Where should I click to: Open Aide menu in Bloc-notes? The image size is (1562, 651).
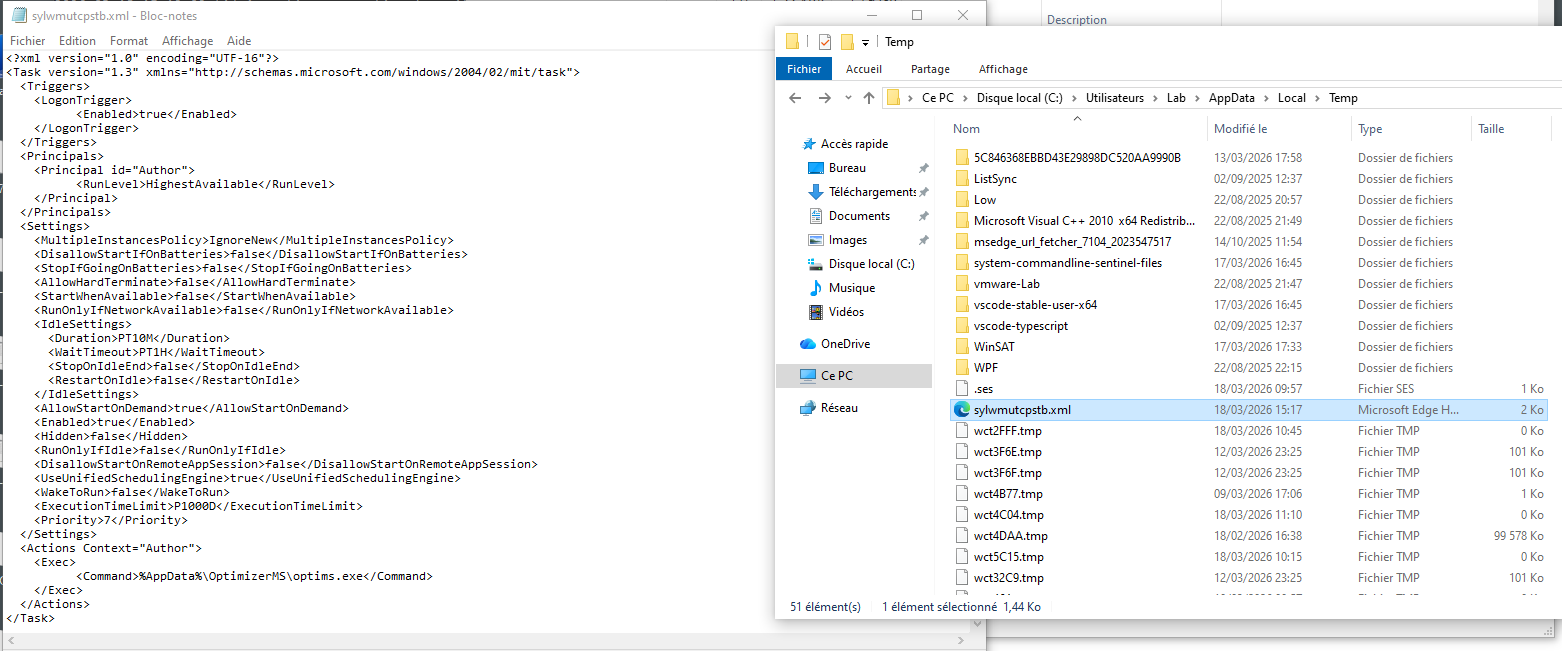[239, 41]
